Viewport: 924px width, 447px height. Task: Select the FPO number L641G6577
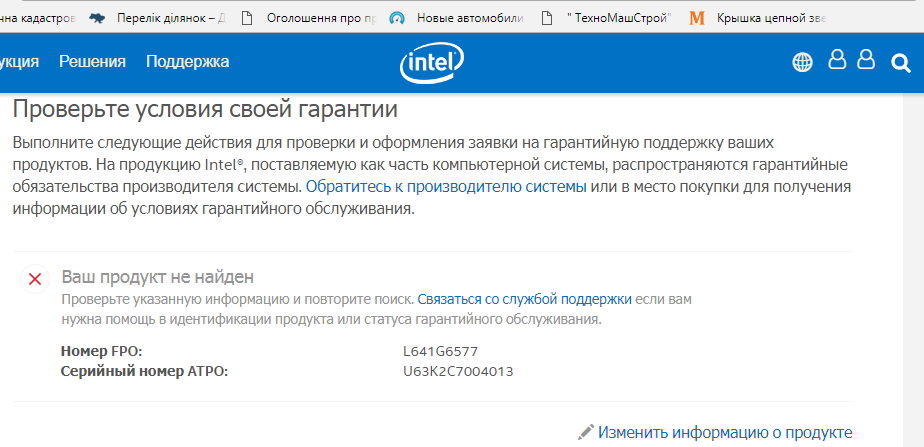click(440, 352)
